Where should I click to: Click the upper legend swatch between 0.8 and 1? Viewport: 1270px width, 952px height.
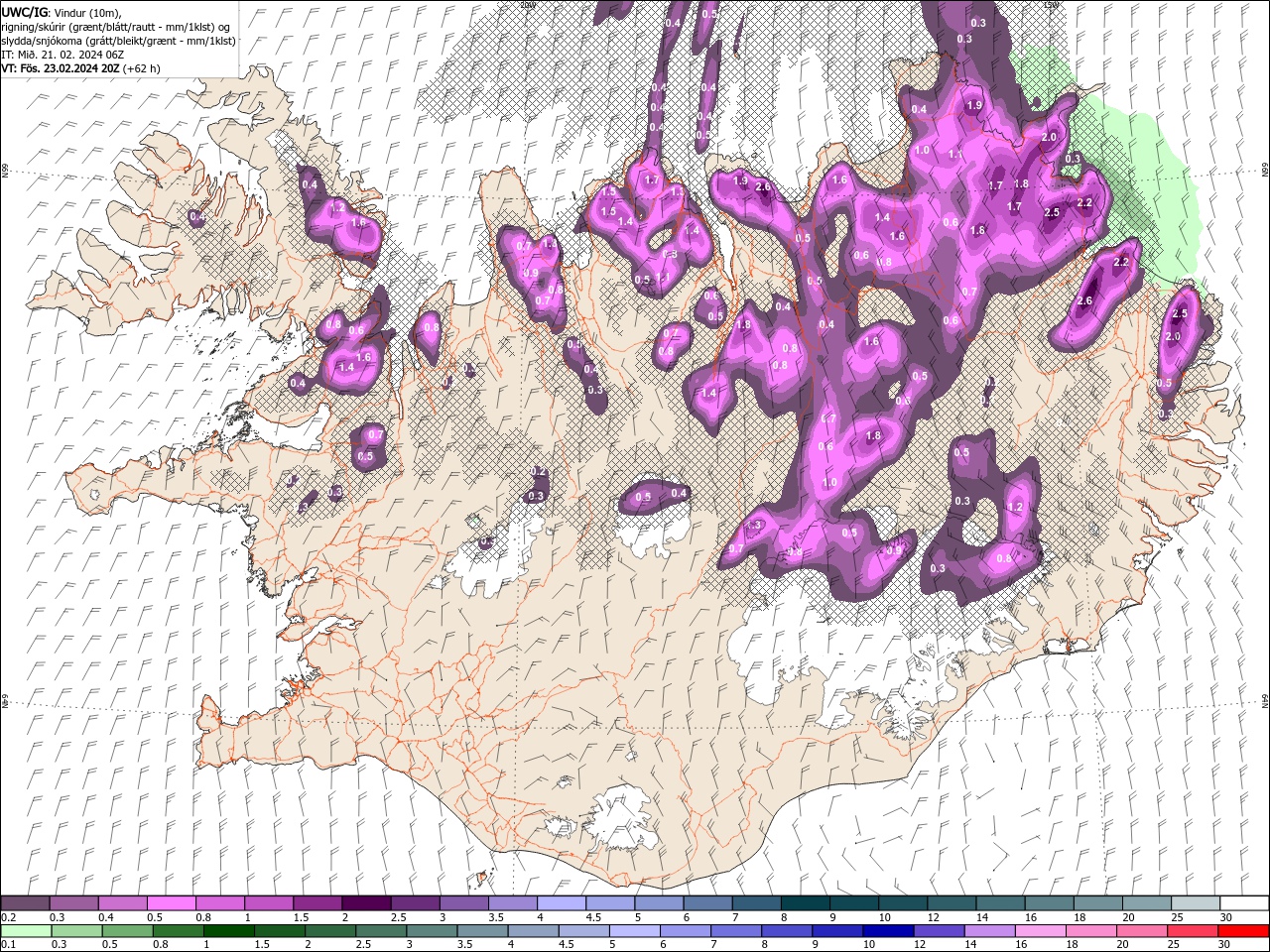pyautogui.click(x=219, y=903)
